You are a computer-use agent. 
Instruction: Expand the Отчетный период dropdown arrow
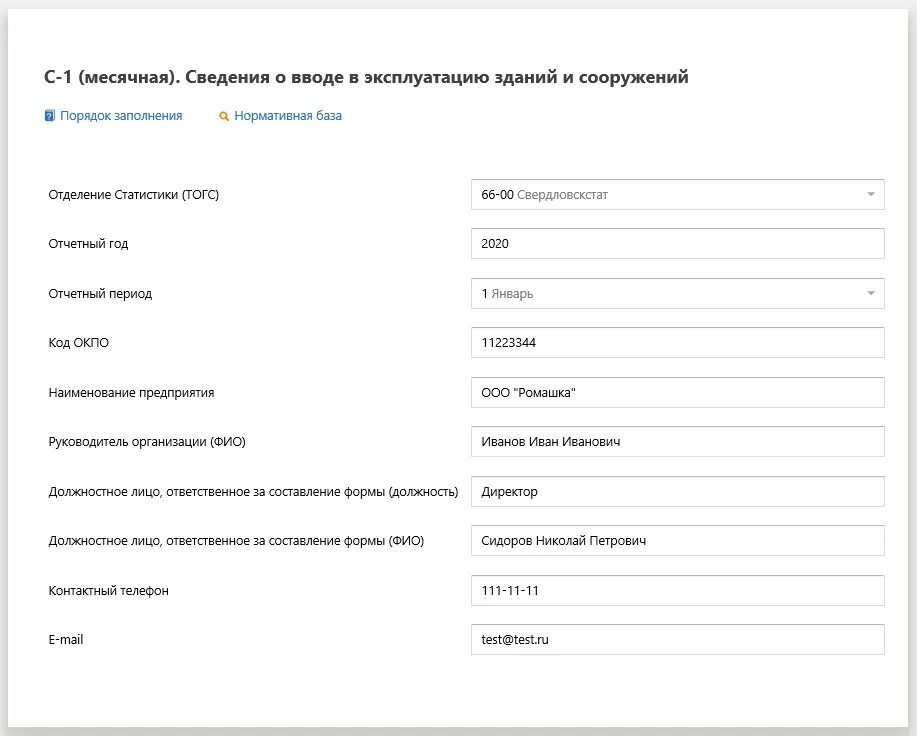(x=871, y=293)
